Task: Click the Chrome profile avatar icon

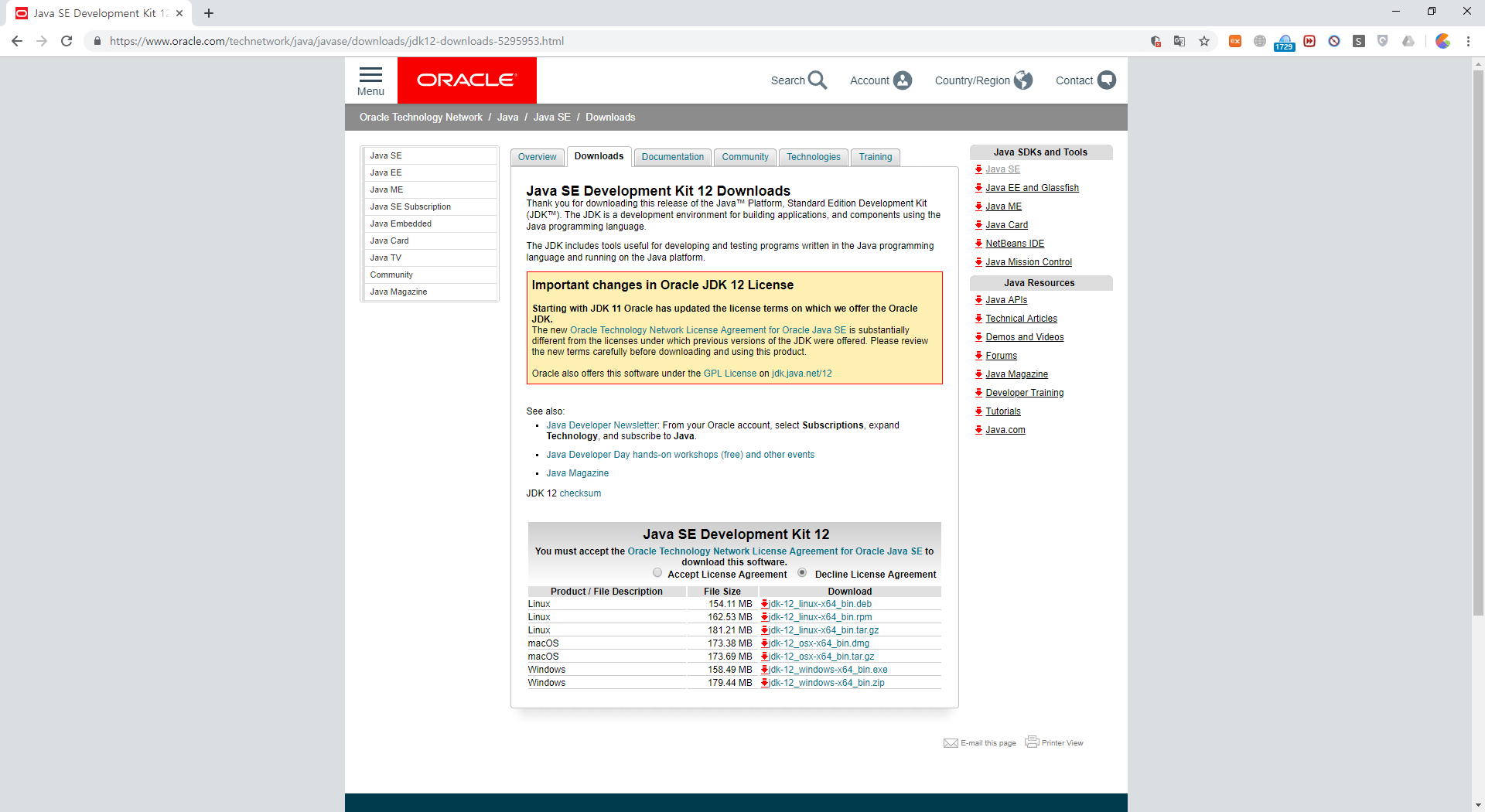Action: pyautogui.click(x=1443, y=41)
